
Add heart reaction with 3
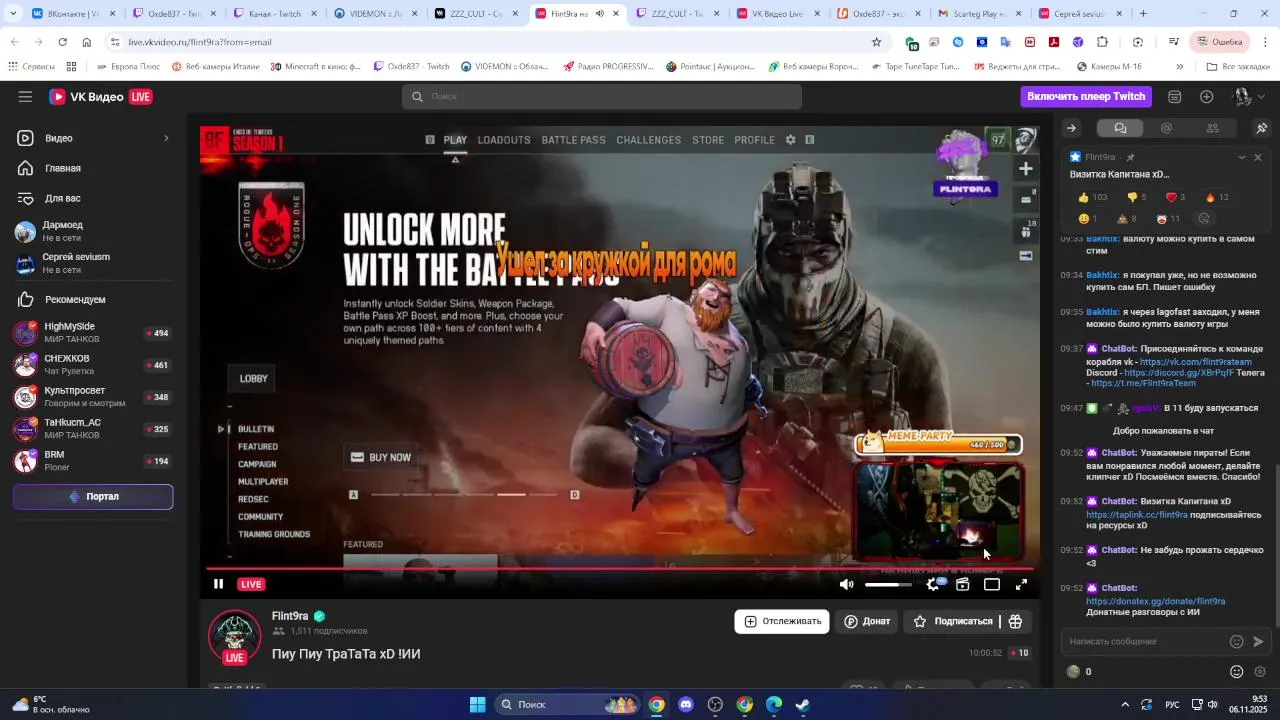coord(1175,197)
